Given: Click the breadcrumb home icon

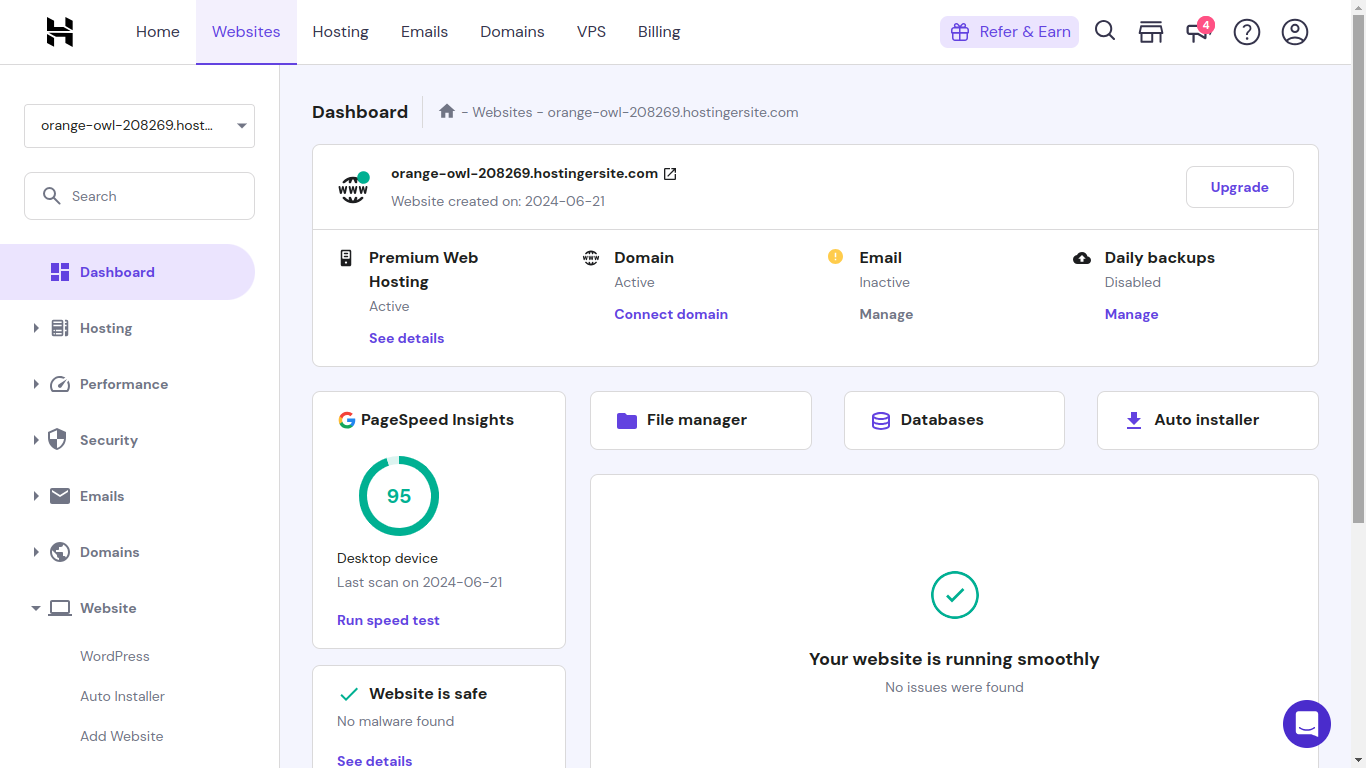Looking at the screenshot, I should (x=447, y=112).
